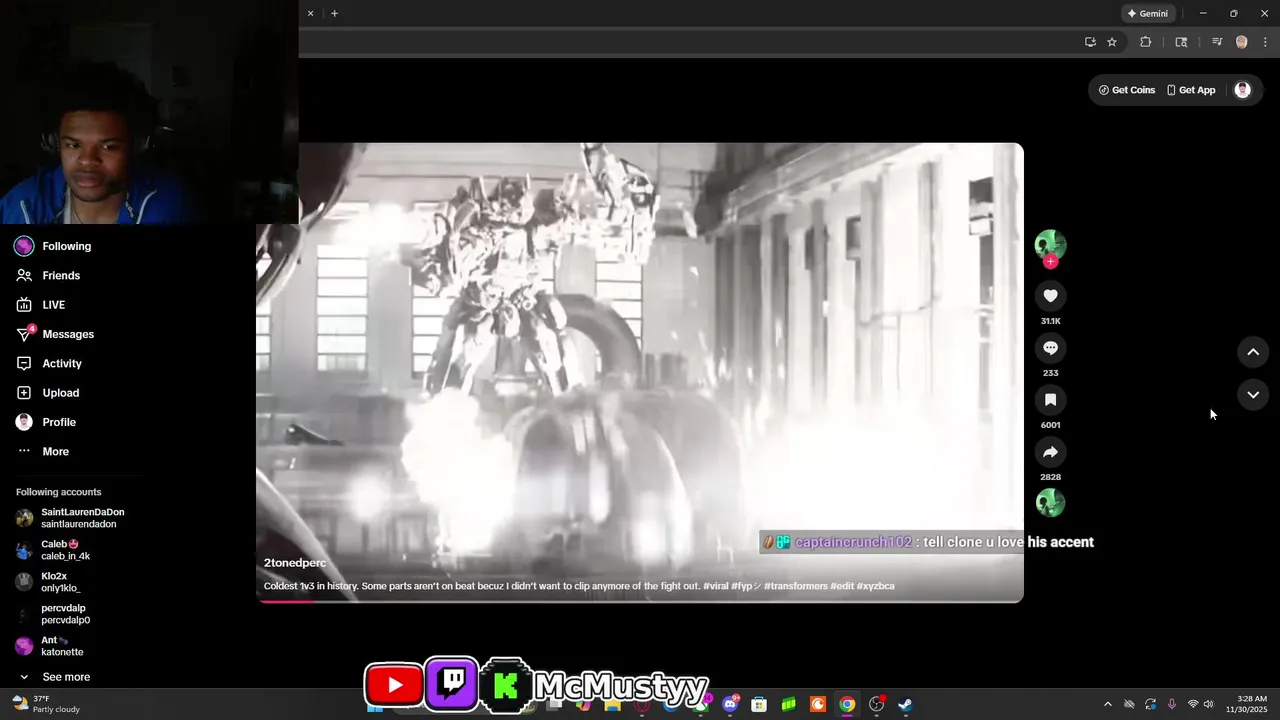Open Ant katonette following account
The image size is (1280, 720).
click(x=50, y=646)
